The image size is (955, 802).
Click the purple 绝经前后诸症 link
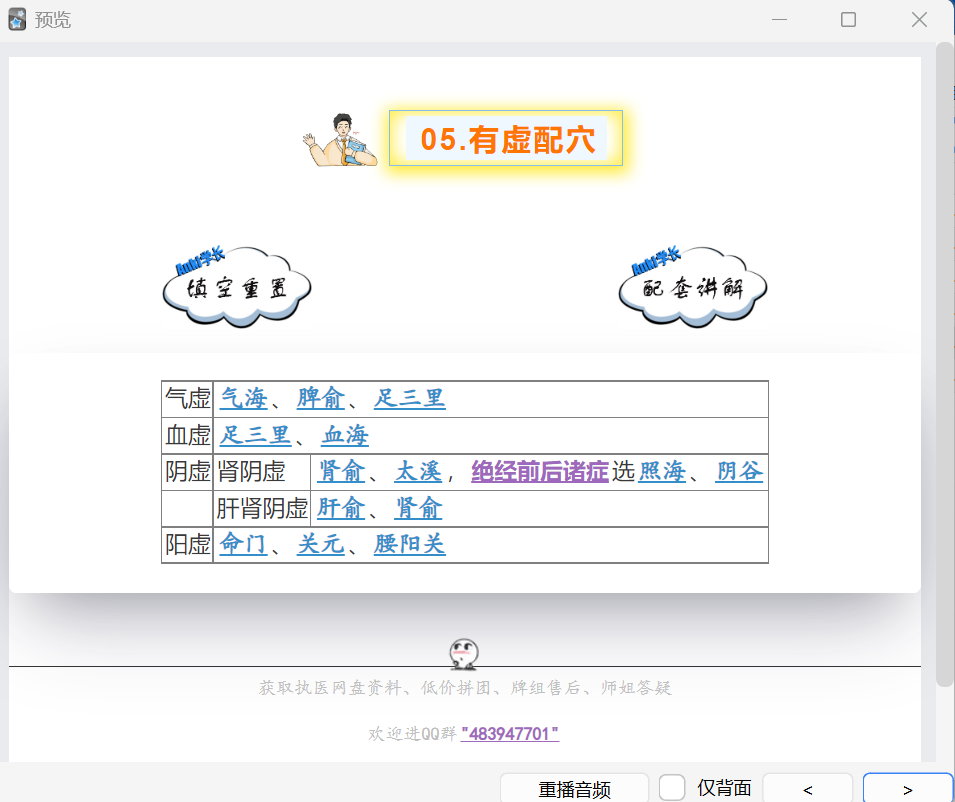(x=540, y=472)
